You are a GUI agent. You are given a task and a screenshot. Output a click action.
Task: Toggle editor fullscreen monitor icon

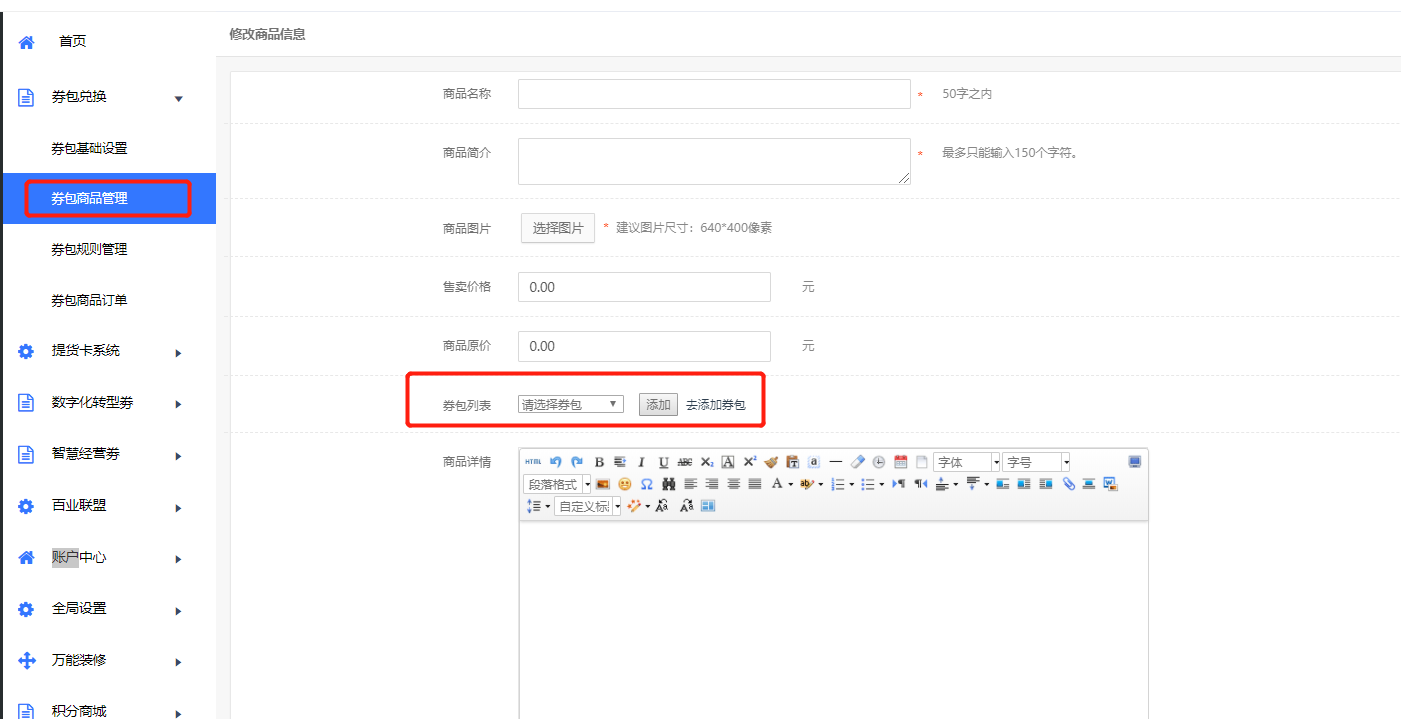1135,462
